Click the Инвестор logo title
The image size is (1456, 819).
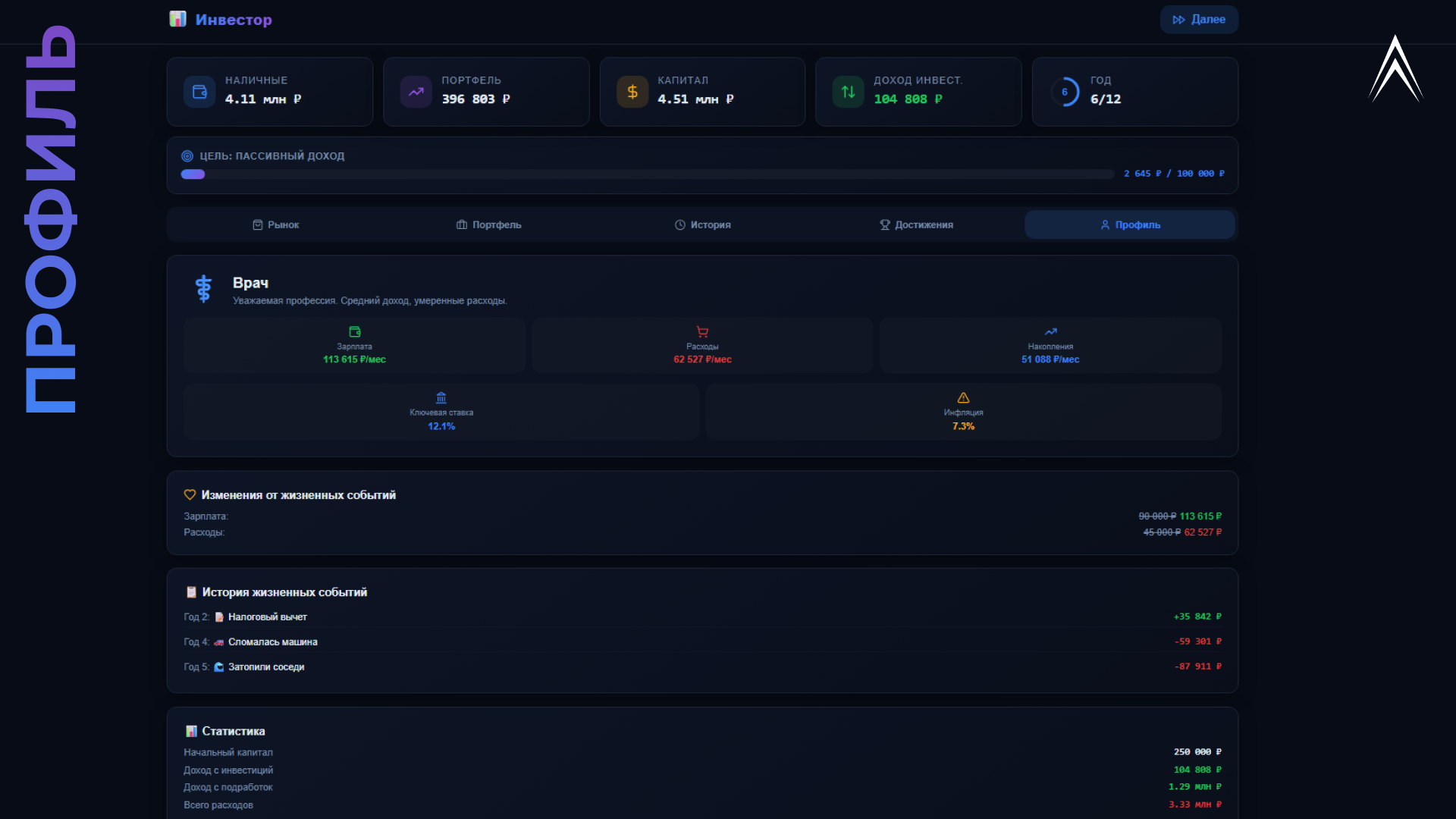point(233,20)
